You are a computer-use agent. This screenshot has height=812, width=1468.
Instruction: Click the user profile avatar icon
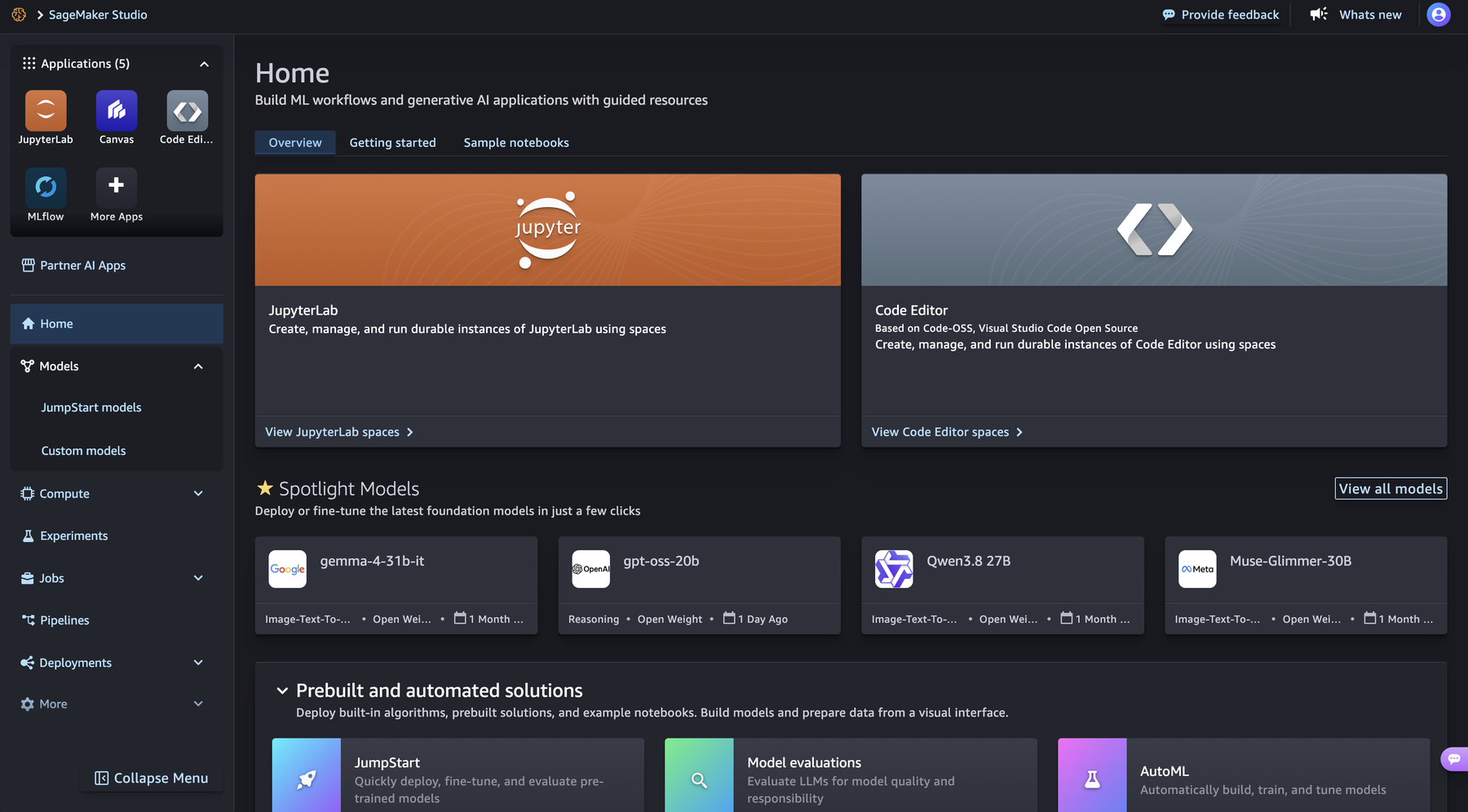pyautogui.click(x=1439, y=15)
